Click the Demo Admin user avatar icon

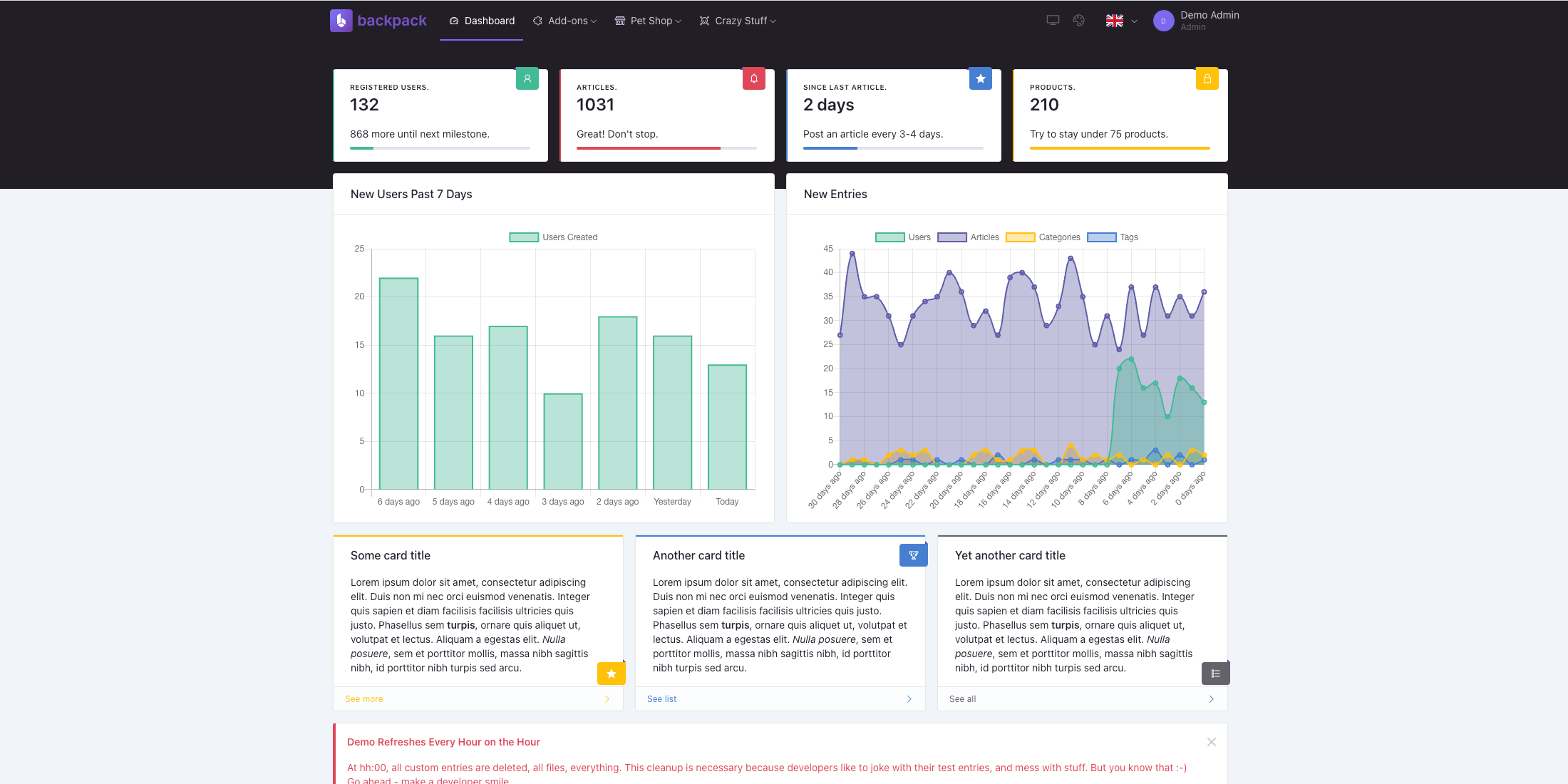tap(1163, 21)
